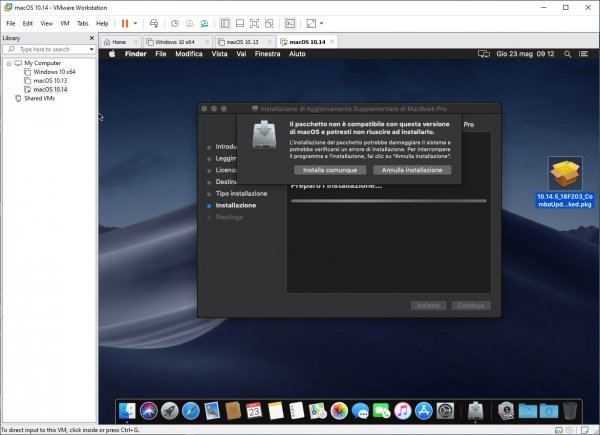Viewport: 600px width, 435px height.
Task: Open Launchpad rocket icon in dock
Action: click(170, 410)
